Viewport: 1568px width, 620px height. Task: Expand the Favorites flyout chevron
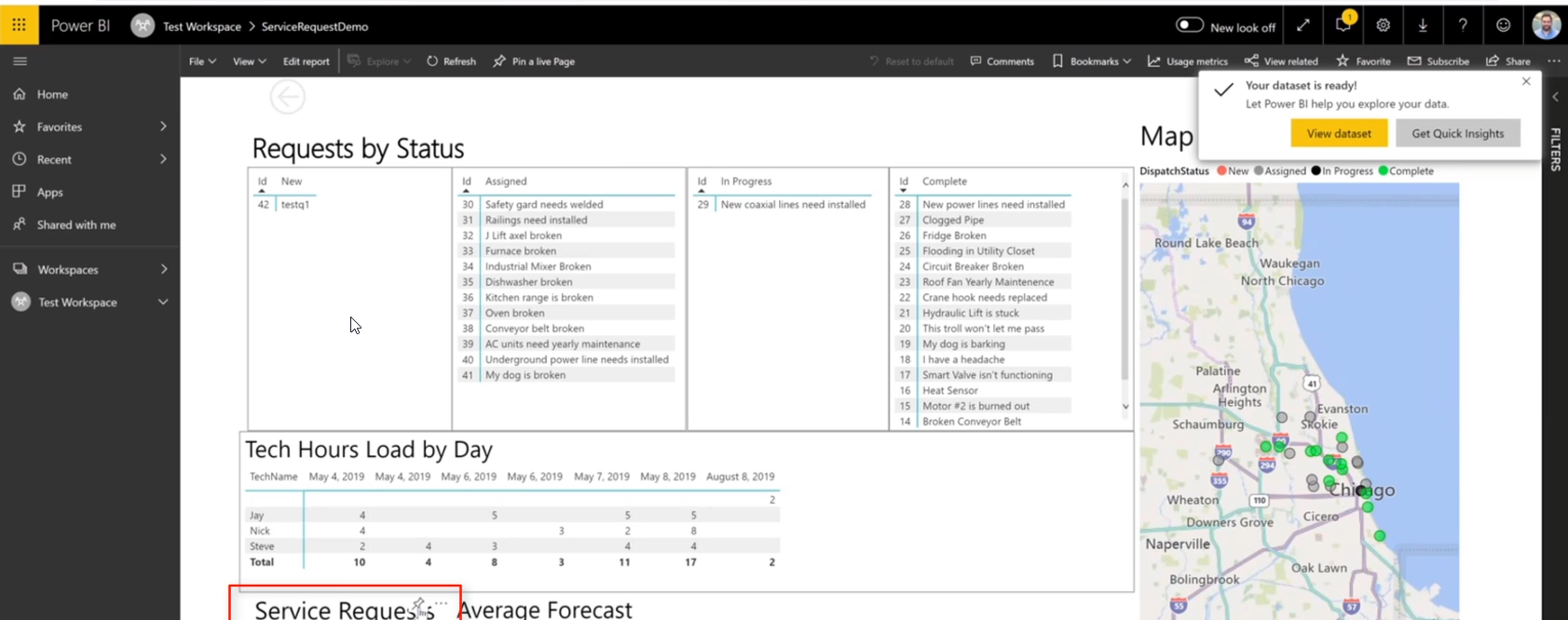point(163,127)
